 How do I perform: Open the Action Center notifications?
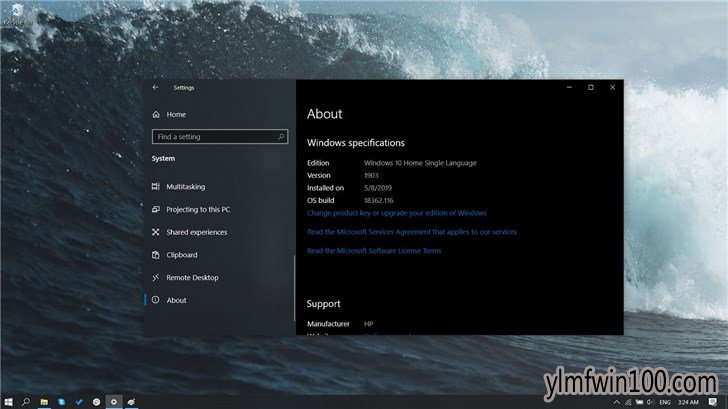[713, 402]
